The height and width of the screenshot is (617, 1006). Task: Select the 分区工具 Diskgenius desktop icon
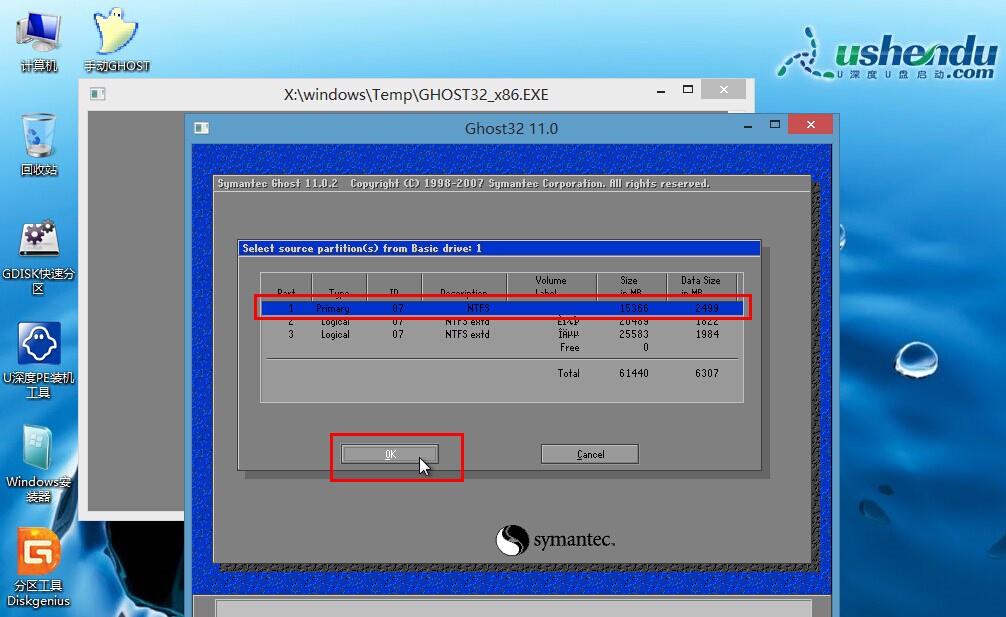click(x=38, y=568)
